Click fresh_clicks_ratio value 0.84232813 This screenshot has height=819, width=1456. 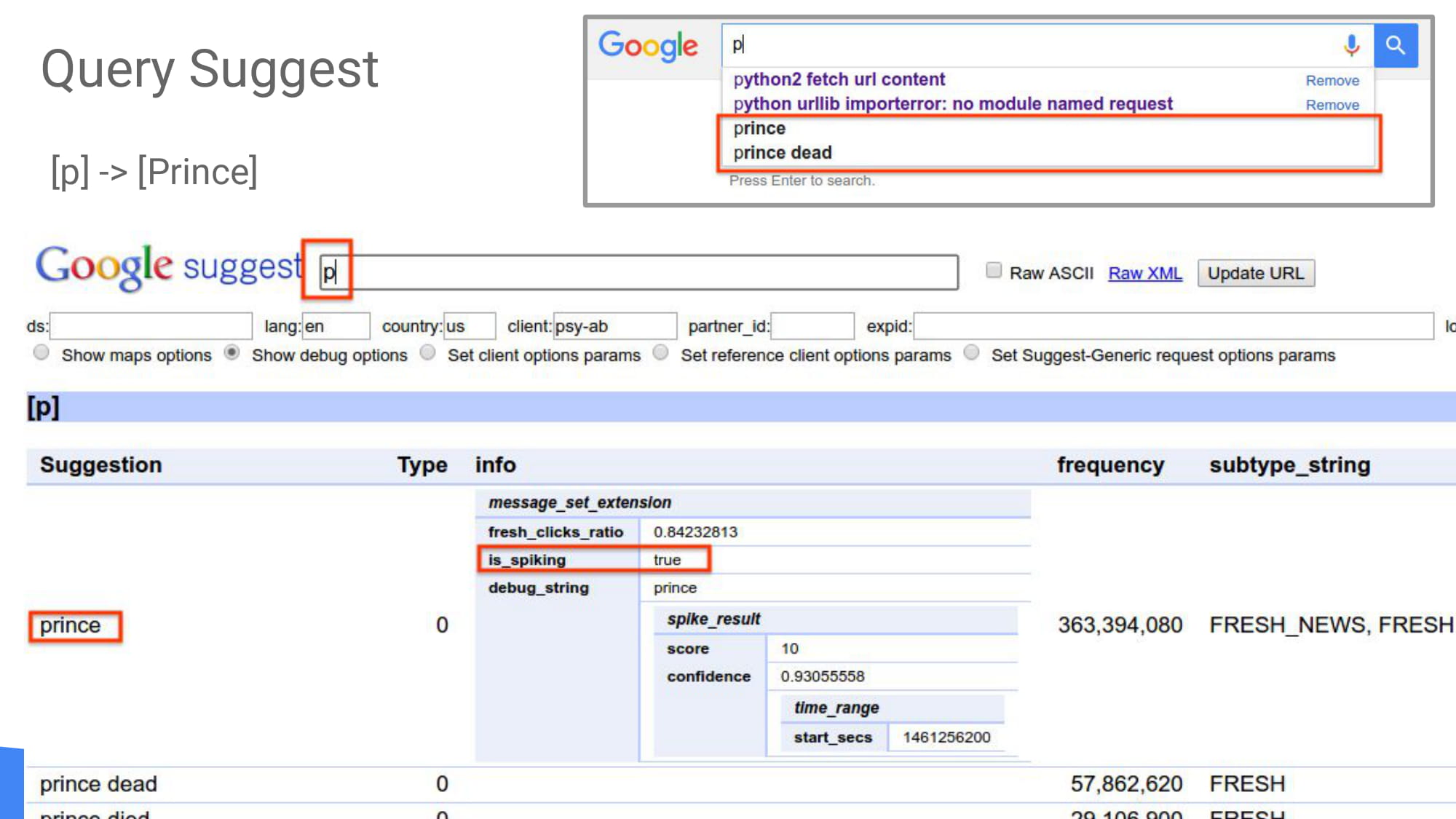695,532
